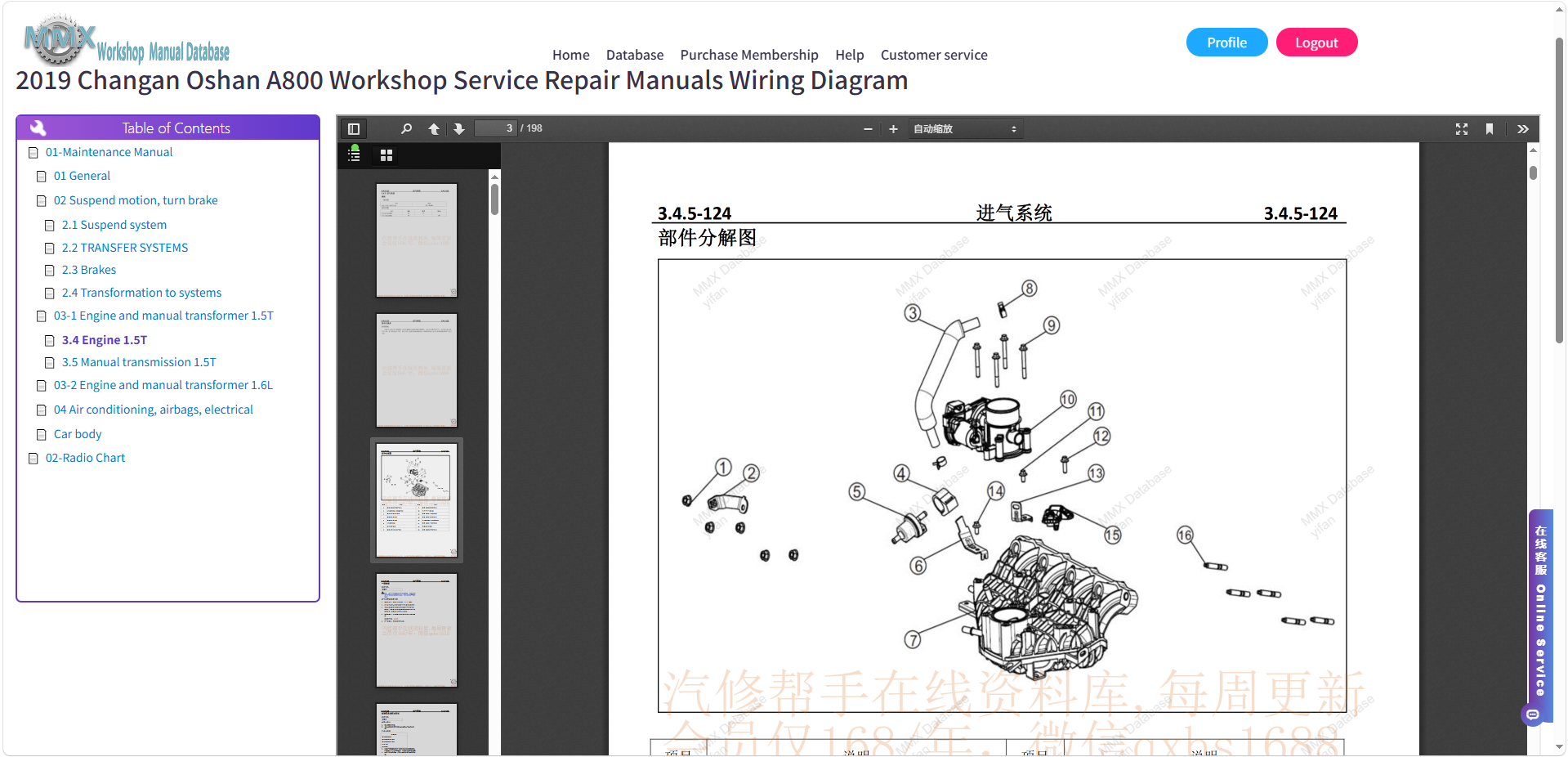Open 03-1 Engine and manual transformer 1.5T
The height and width of the screenshot is (757, 1568).
coord(163,316)
